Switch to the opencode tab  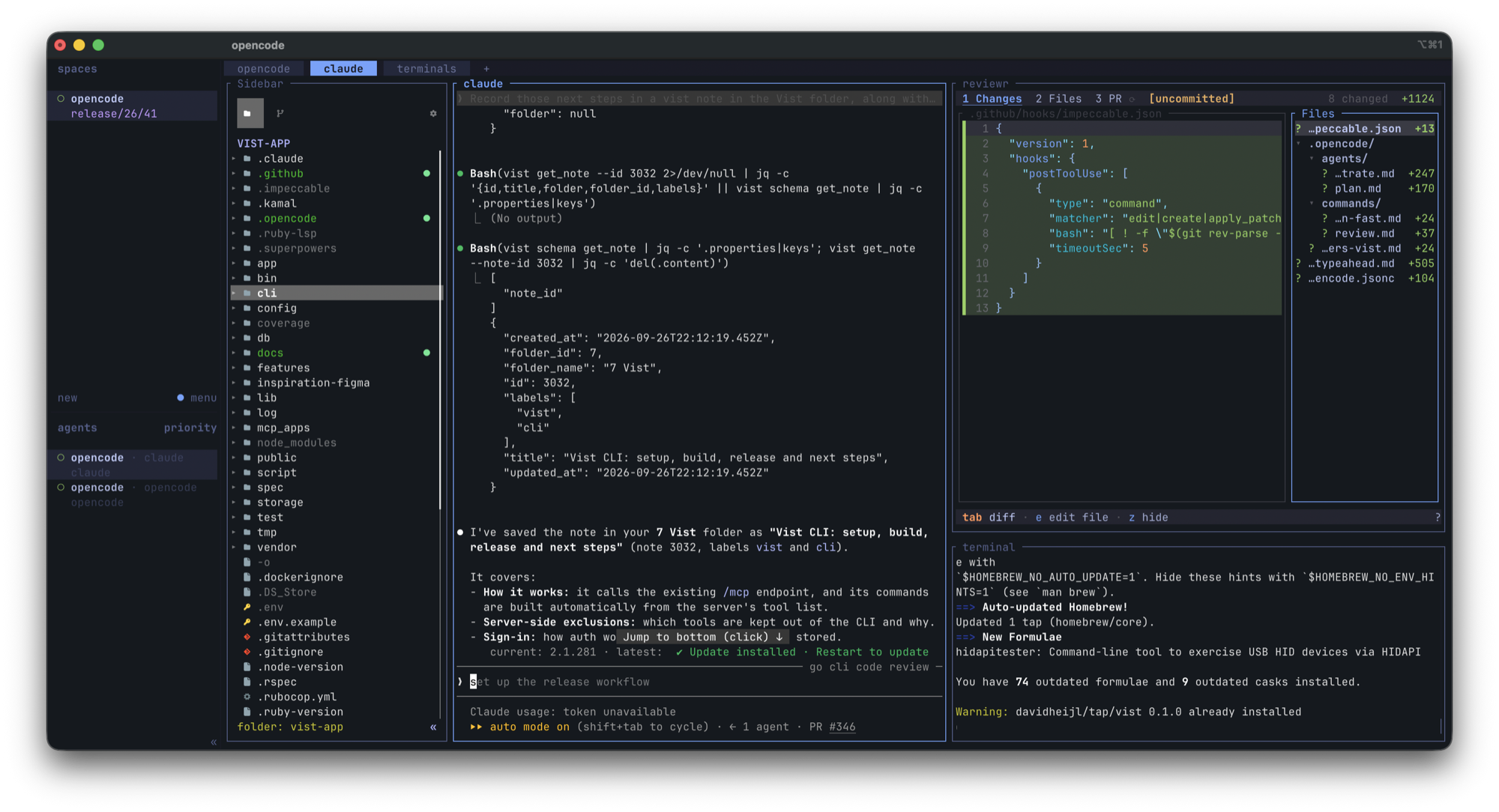(264, 68)
